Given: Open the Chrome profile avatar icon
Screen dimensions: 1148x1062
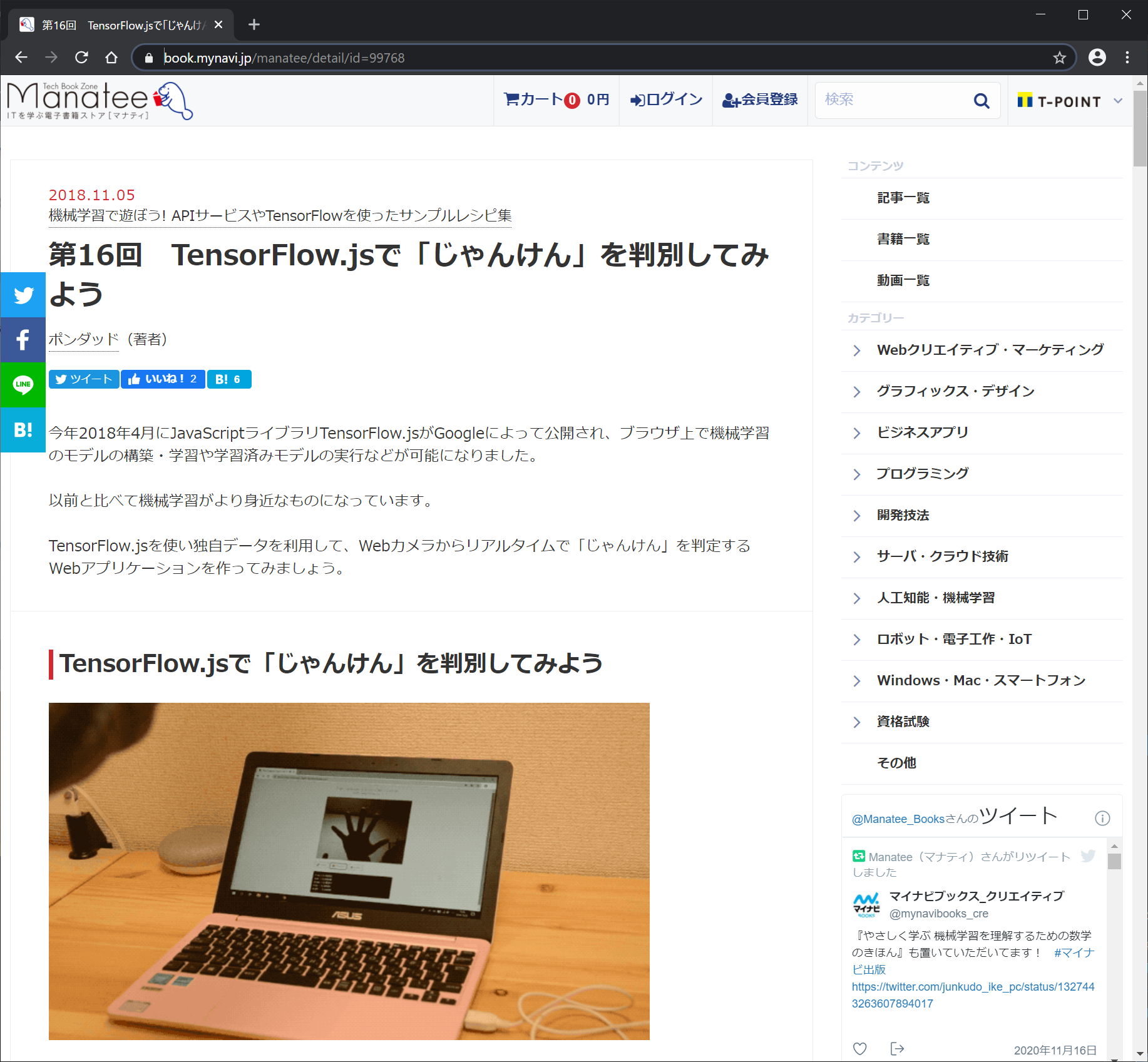Looking at the screenshot, I should point(1097,58).
